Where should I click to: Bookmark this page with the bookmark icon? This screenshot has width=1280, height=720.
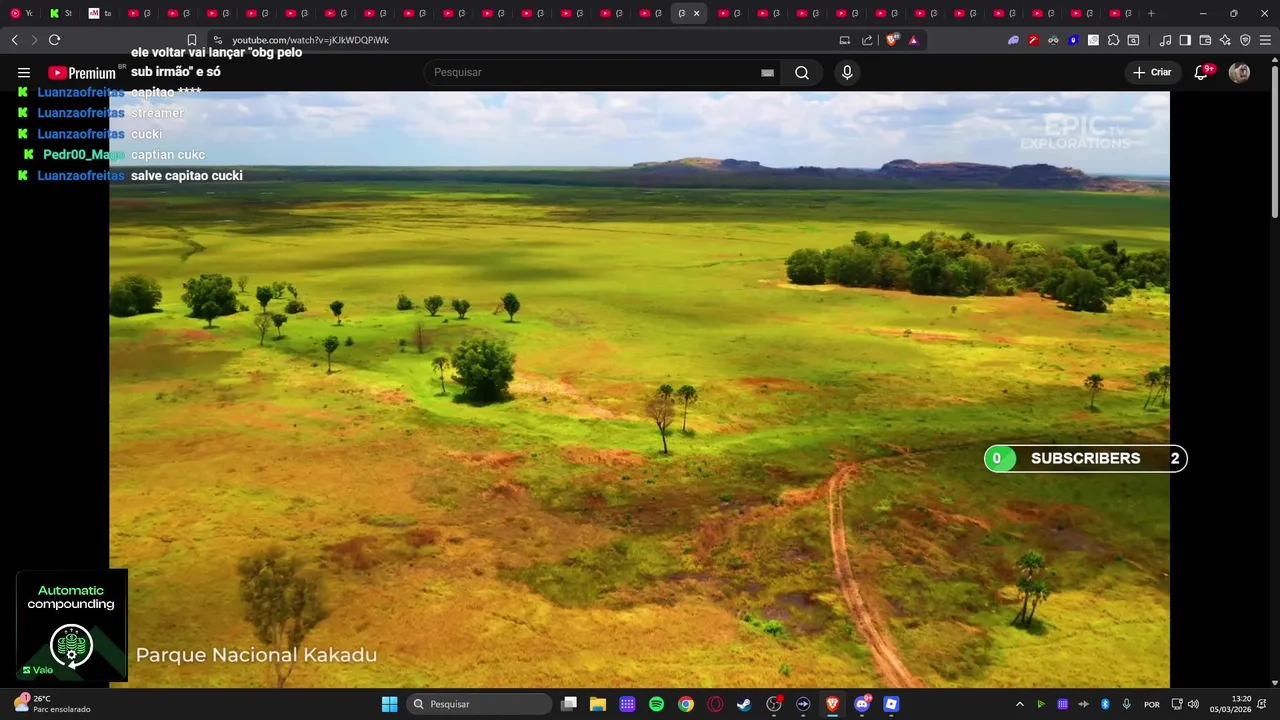[x=192, y=40]
